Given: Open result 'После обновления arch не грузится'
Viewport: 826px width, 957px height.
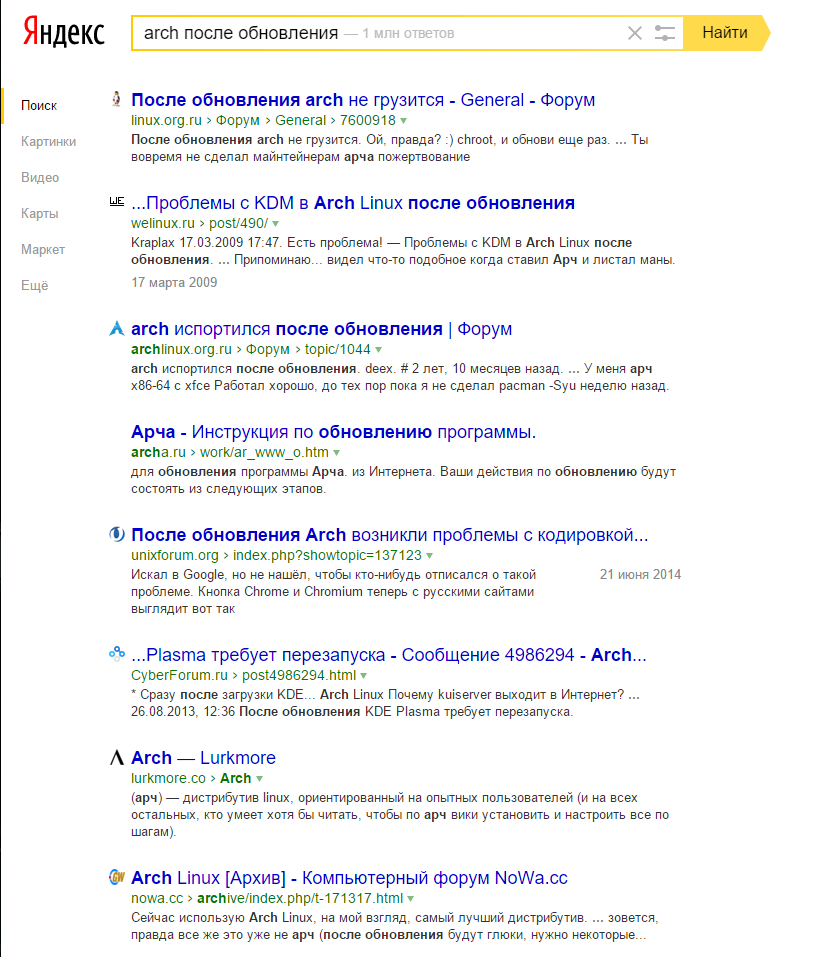Looking at the screenshot, I should [x=363, y=99].
